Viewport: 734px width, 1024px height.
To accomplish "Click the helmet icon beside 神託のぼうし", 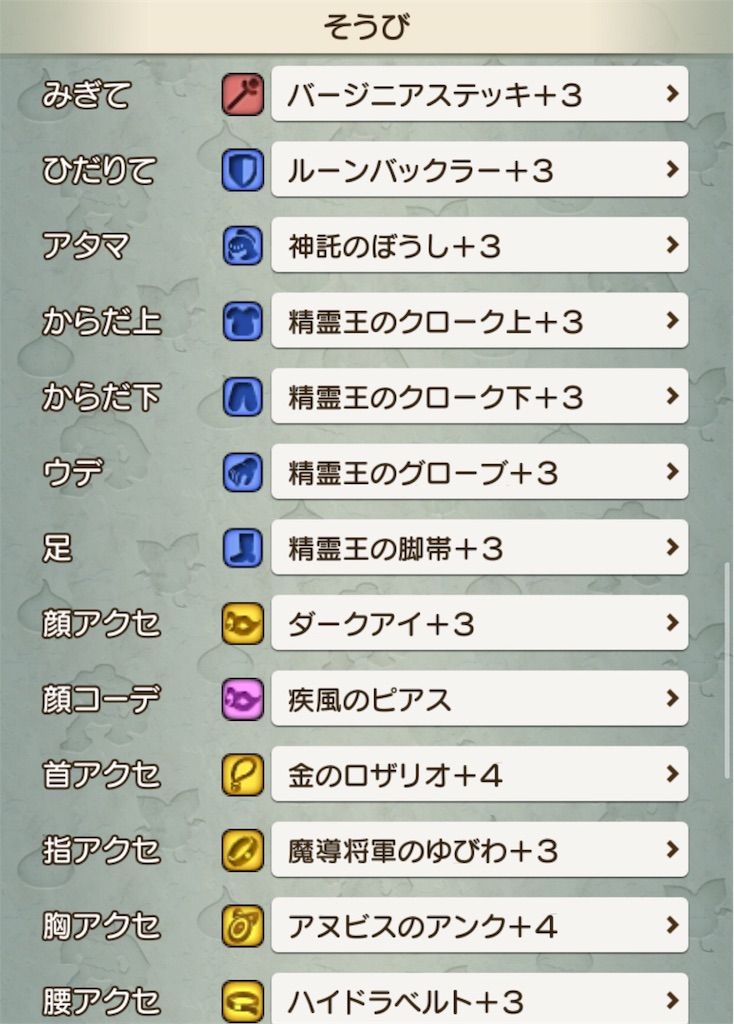I will [x=243, y=245].
